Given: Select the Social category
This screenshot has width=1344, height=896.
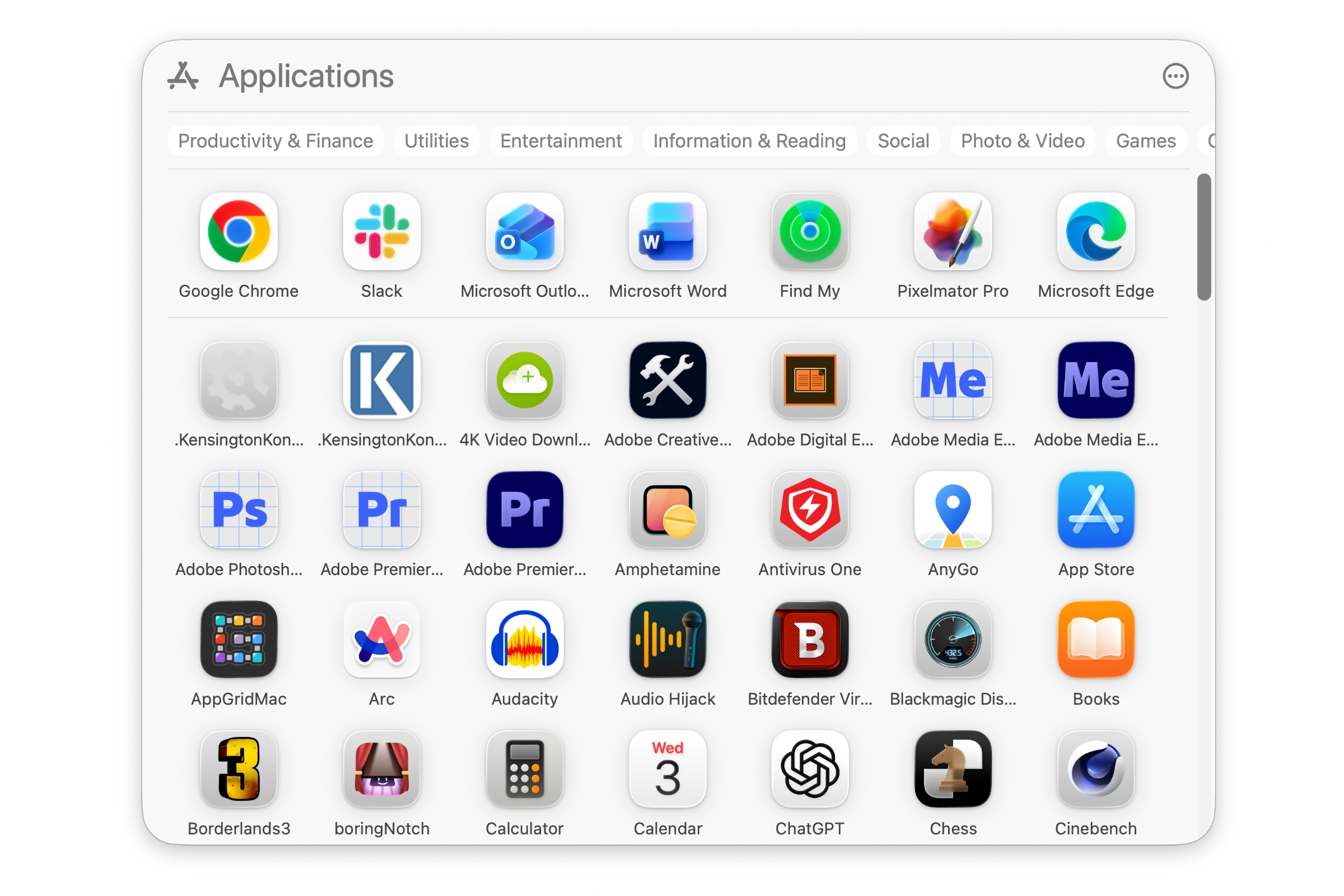Looking at the screenshot, I should [903, 141].
